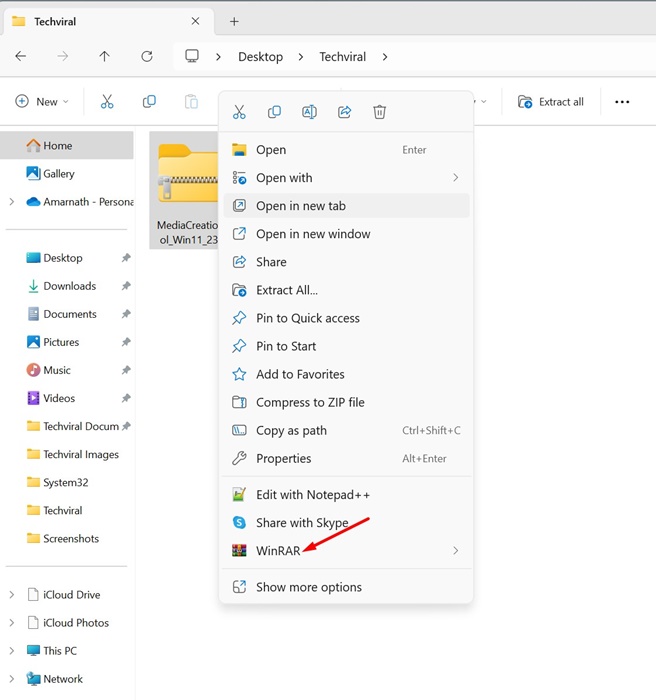Image resolution: width=656 pixels, height=700 pixels.
Task: Click the forward navigation arrow
Action: coord(63,56)
